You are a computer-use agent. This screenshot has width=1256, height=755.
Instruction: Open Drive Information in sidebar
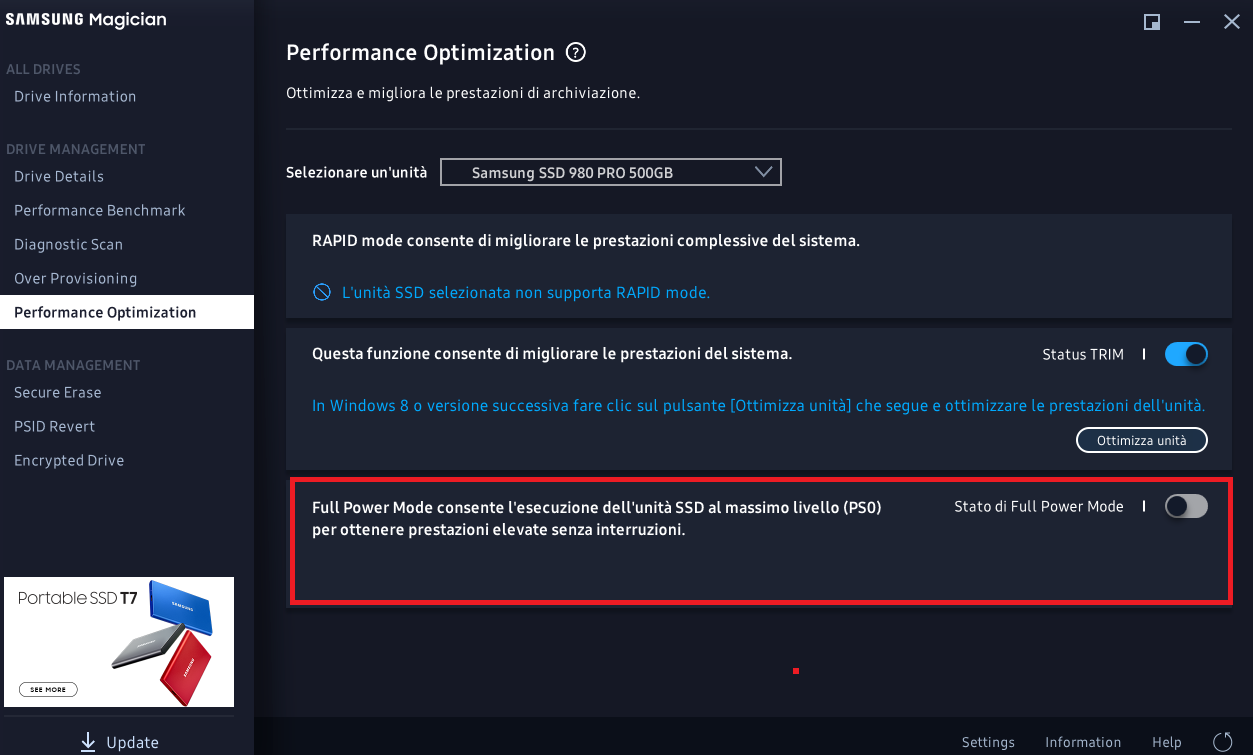(75, 96)
